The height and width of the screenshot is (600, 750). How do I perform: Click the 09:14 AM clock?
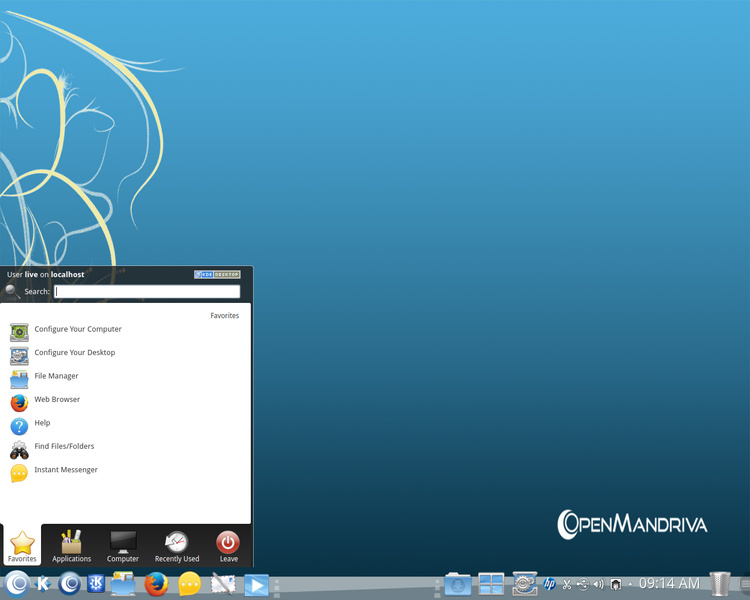[x=669, y=584]
